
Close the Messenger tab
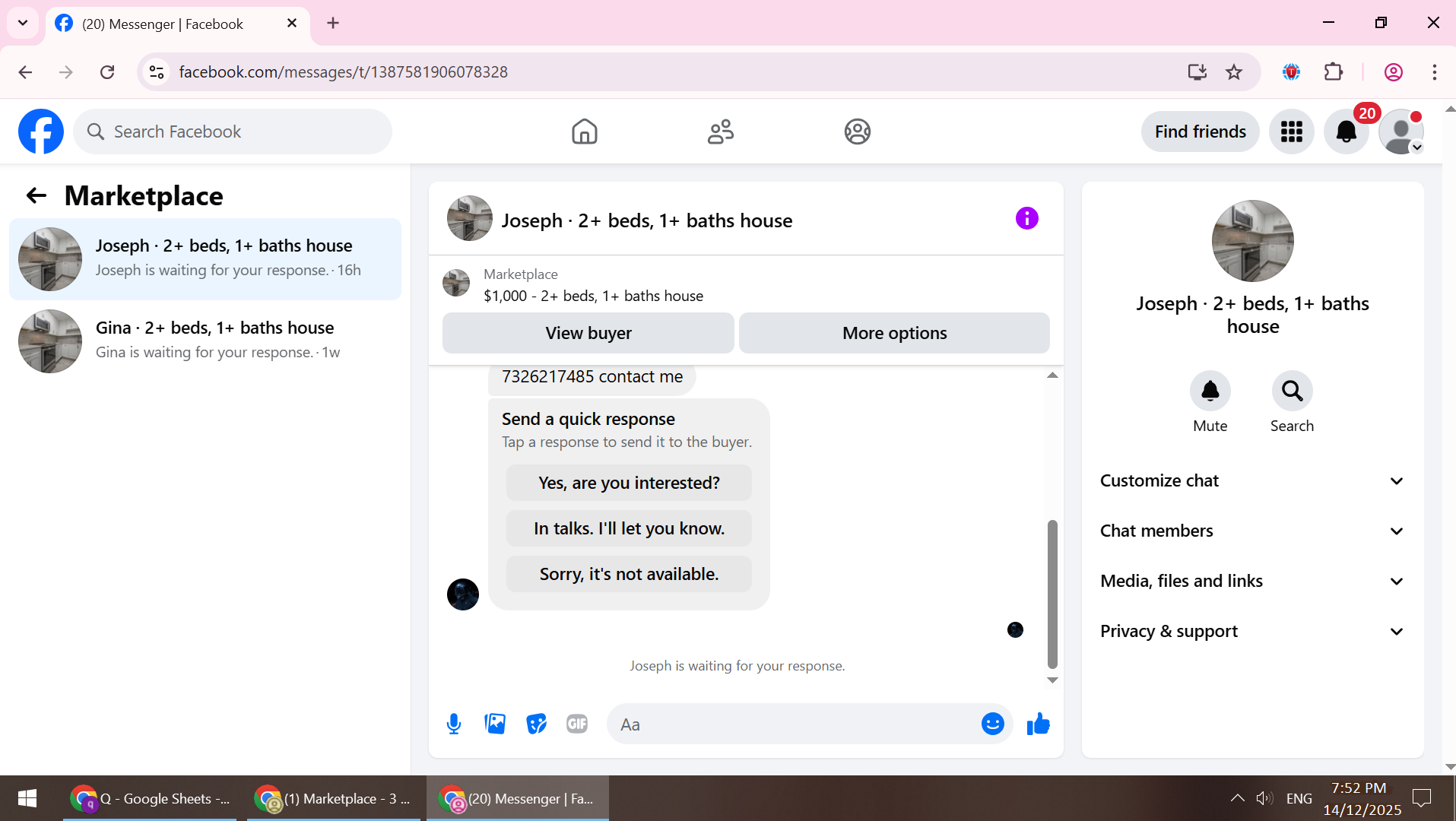click(x=292, y=24)
